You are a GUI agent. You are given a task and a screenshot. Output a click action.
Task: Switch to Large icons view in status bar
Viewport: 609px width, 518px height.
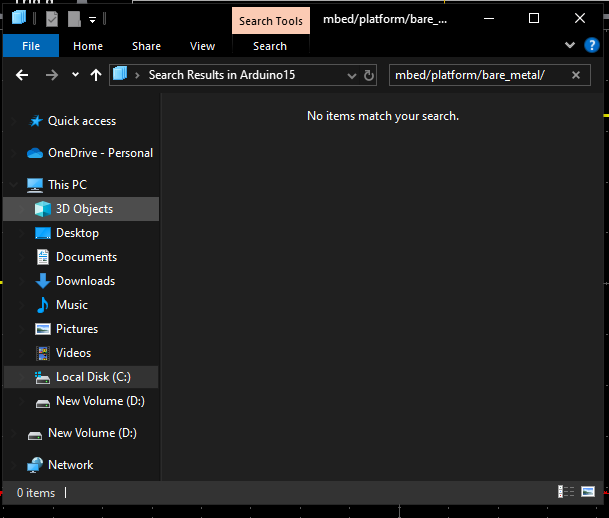(x=588, y=492)
